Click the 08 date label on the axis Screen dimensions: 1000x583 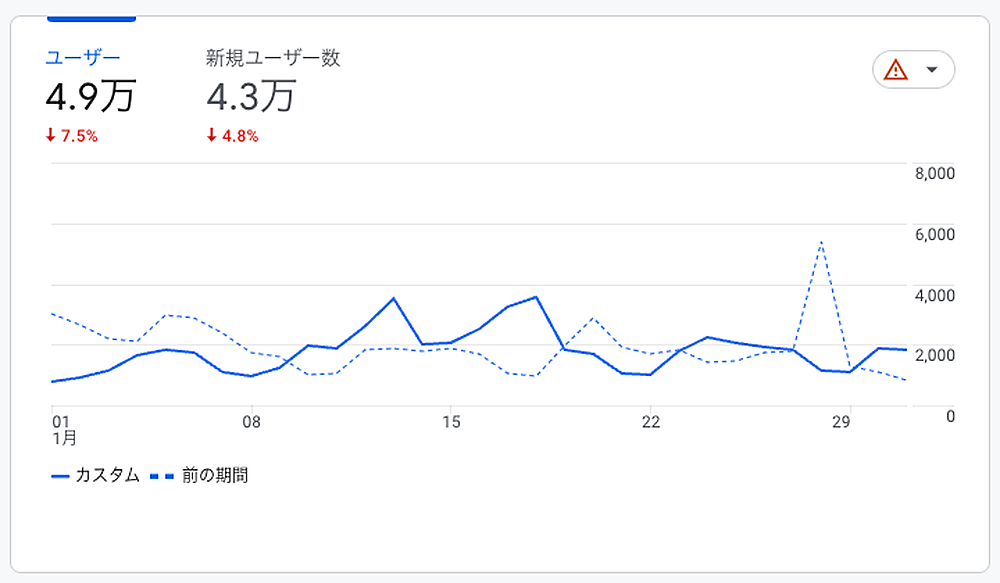point(252,422)
